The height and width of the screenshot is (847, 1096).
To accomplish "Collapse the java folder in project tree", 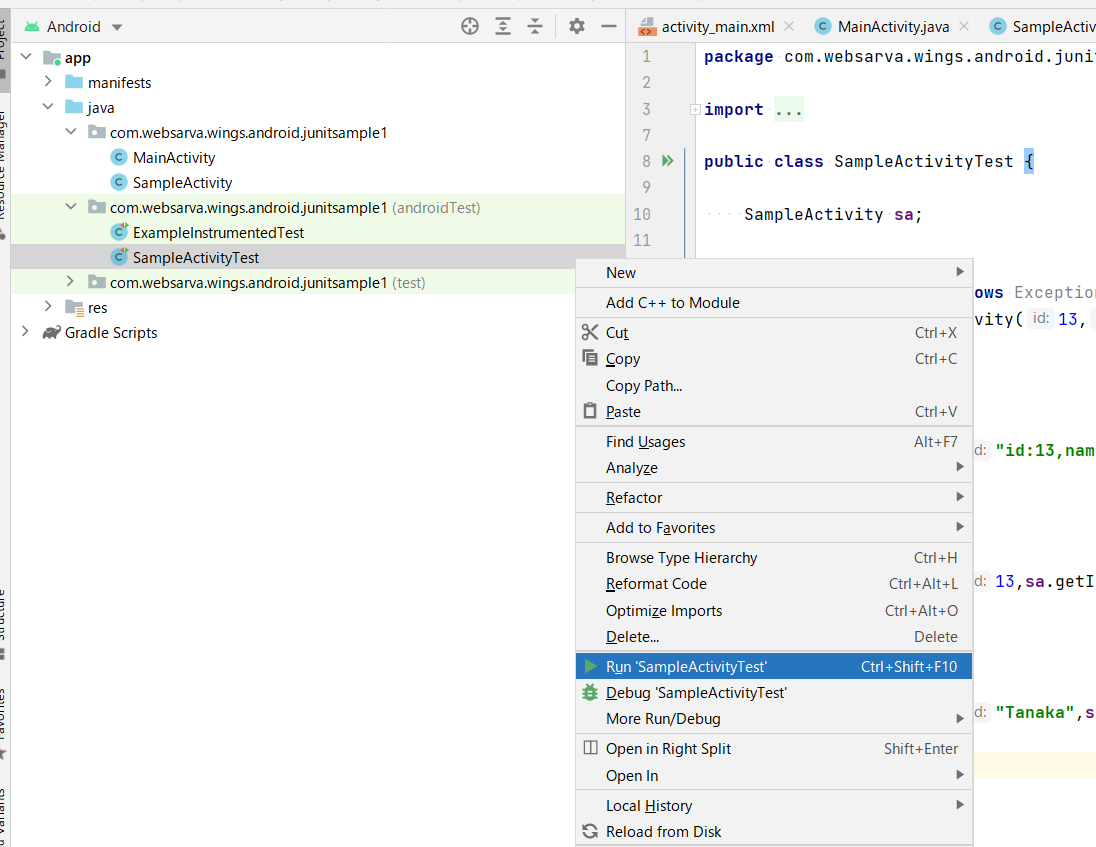I will tap(47, 107).
